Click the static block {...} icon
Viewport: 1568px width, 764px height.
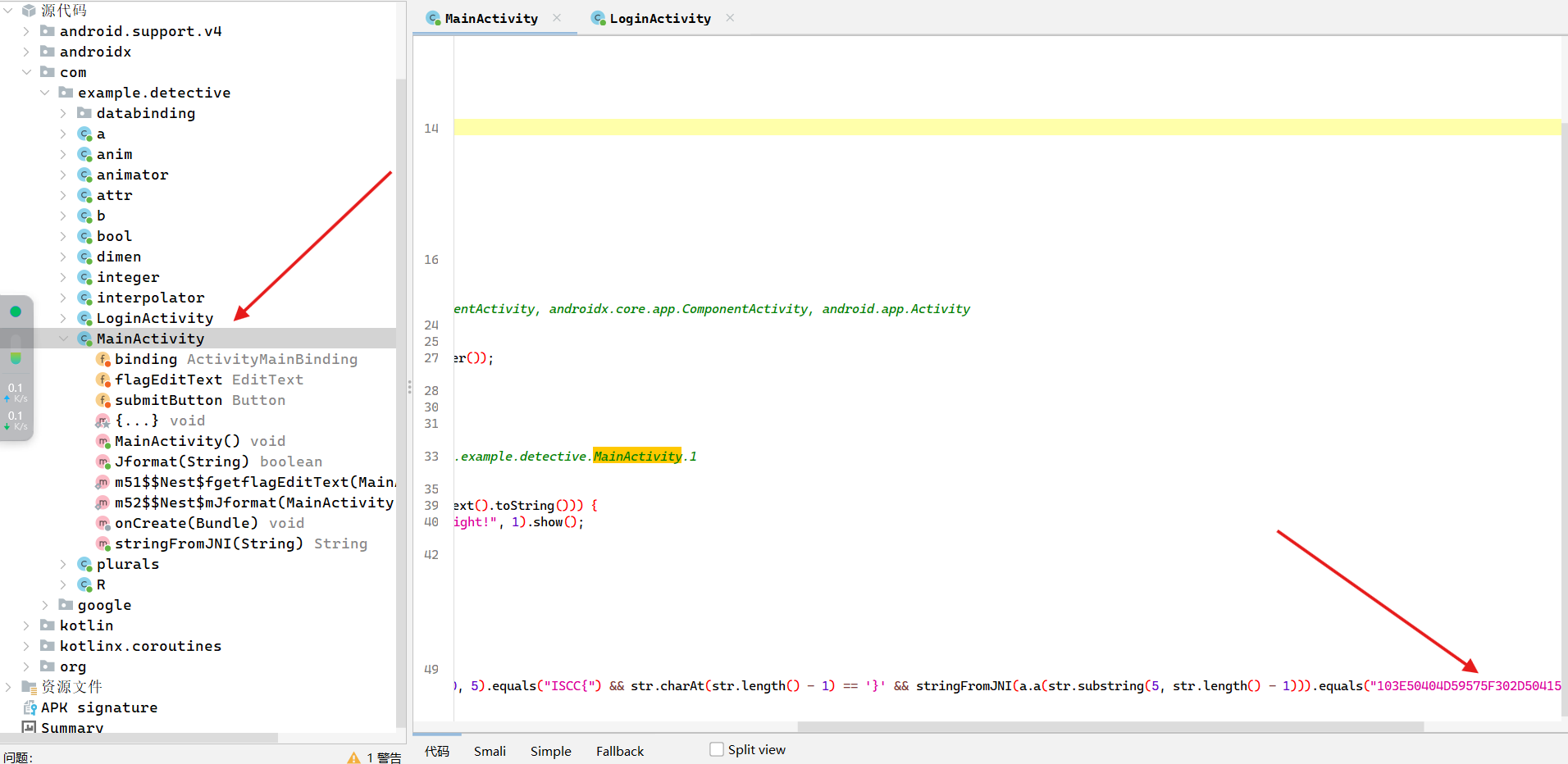pos(103,421)
